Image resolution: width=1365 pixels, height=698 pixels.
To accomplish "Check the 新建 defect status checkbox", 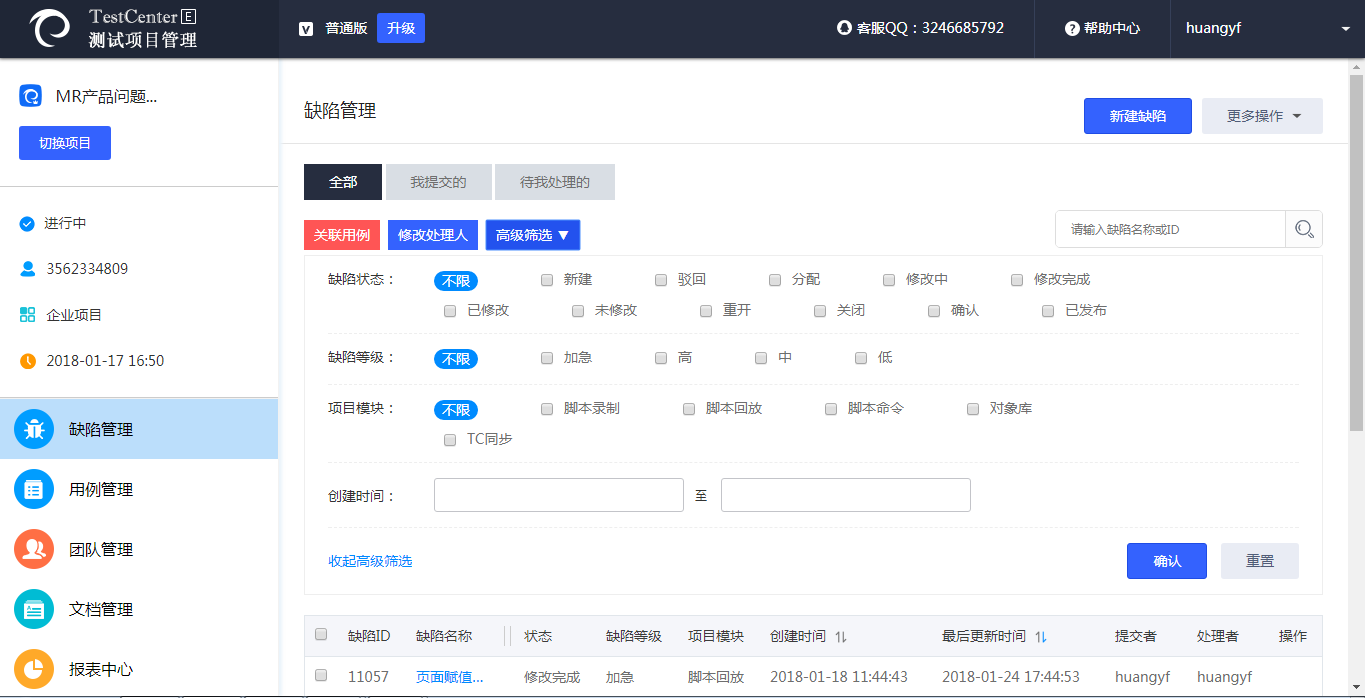I will (547, 280).
